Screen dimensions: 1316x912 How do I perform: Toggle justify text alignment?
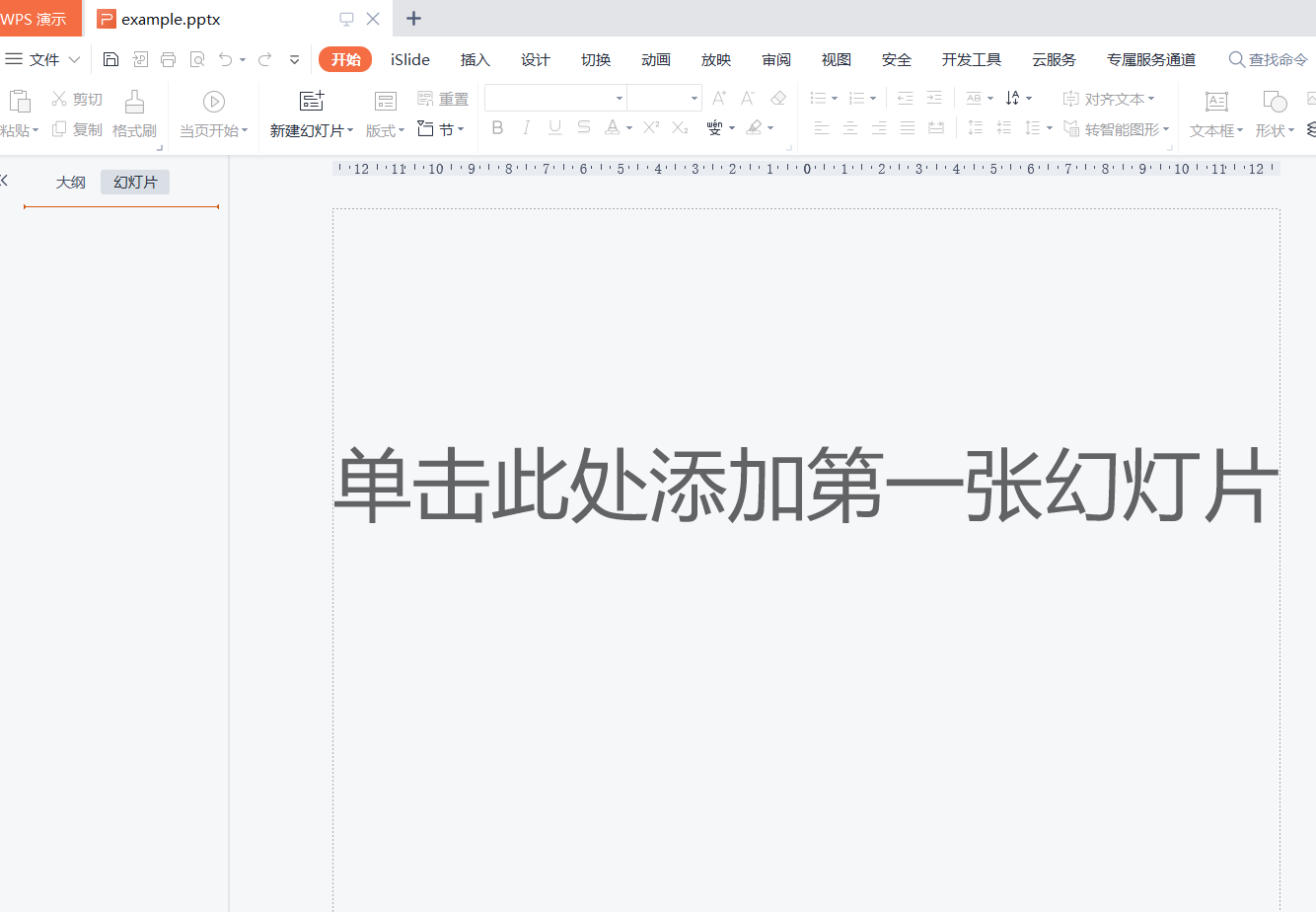[908, 127]
